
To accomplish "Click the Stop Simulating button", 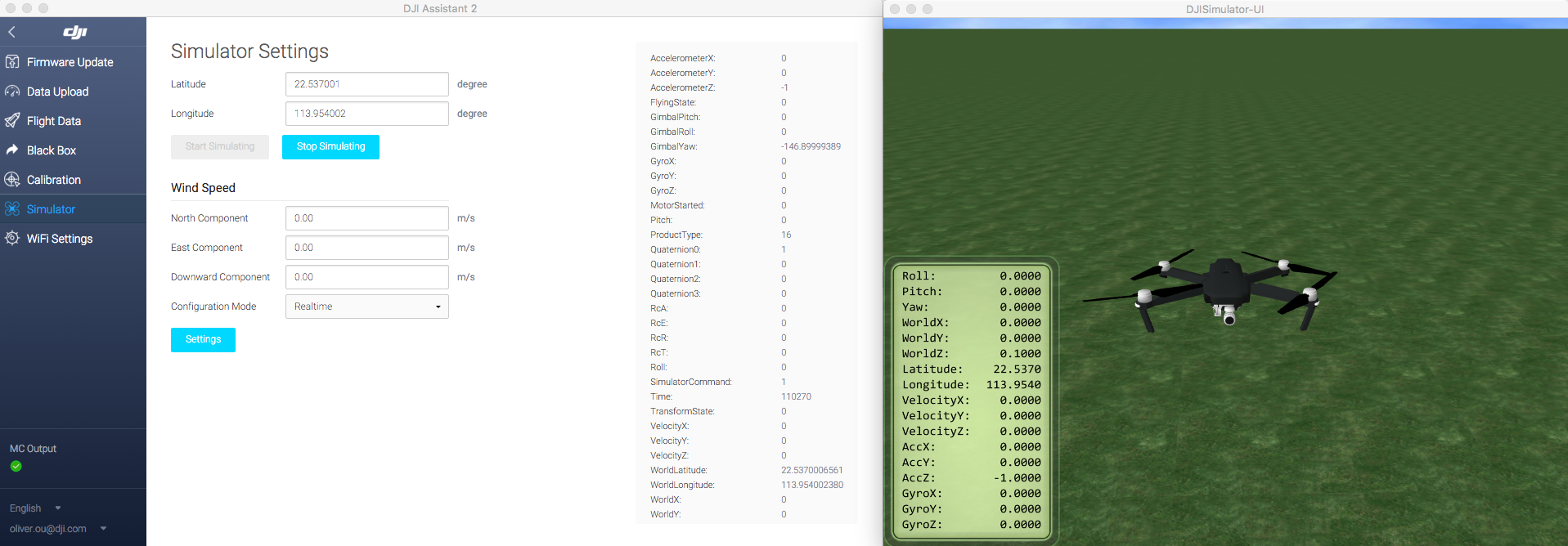I will pyautogui.click(x=330, y=147).
